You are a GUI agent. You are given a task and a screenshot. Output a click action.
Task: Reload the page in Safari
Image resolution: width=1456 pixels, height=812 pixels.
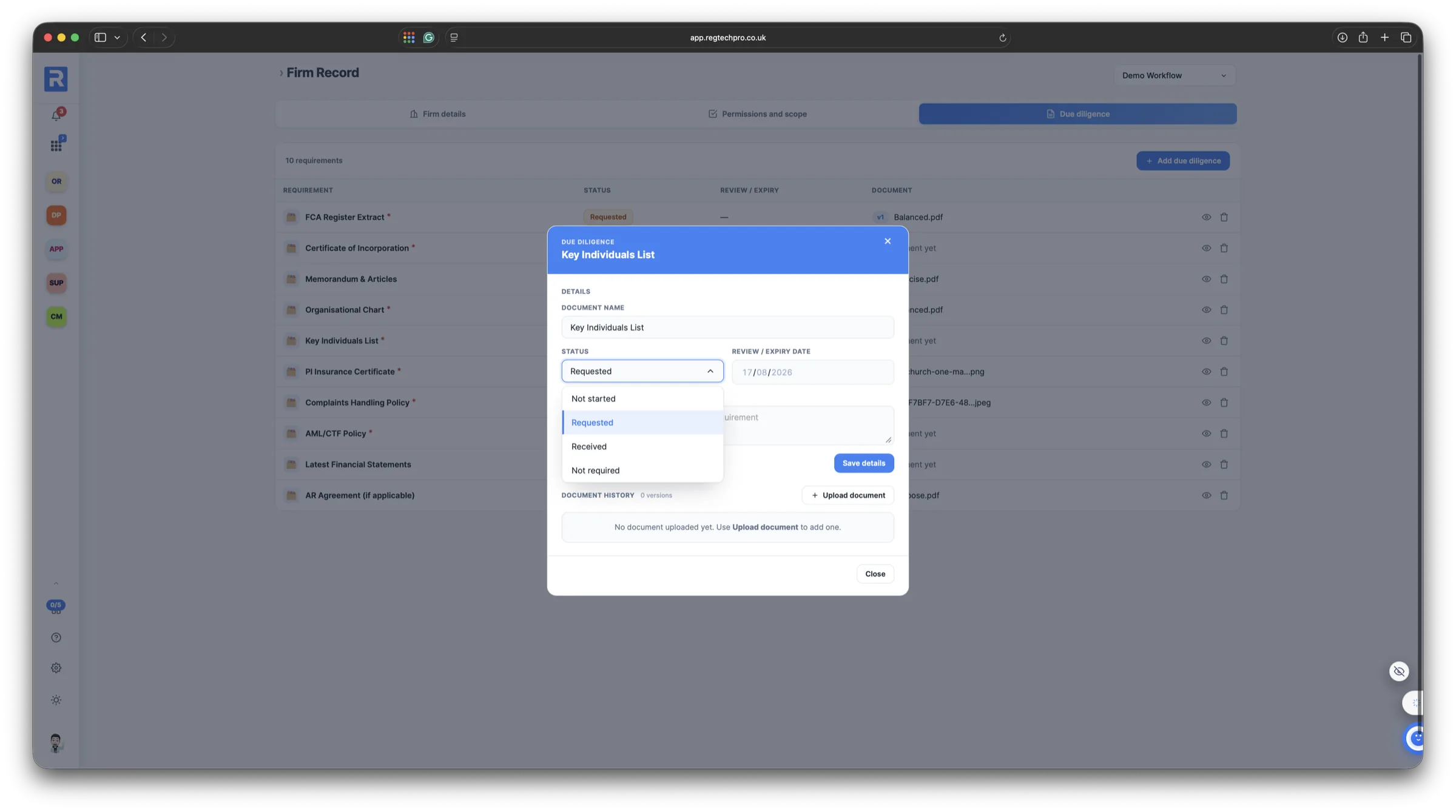pos(1003,38)
